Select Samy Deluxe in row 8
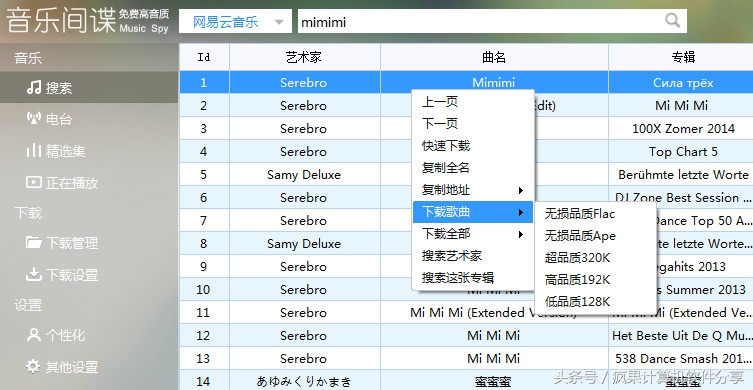This screenshot has width=753, height=390. pyautogui.click(x=304, y=244)
